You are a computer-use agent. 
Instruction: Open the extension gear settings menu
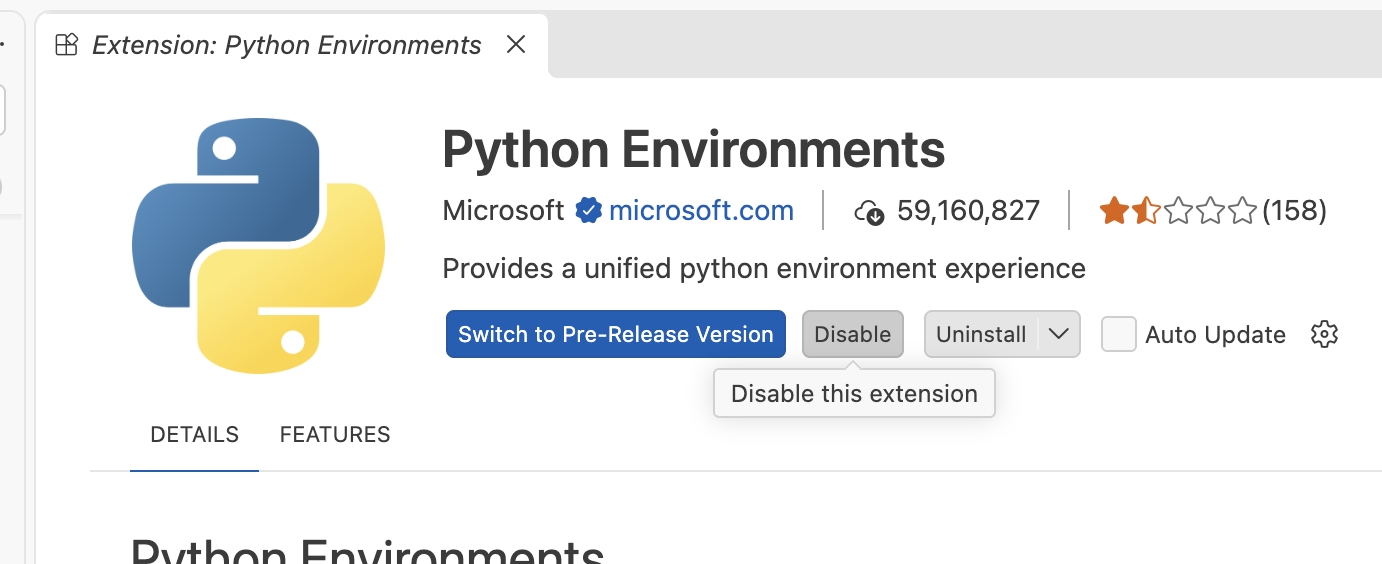click(1324, 334)
